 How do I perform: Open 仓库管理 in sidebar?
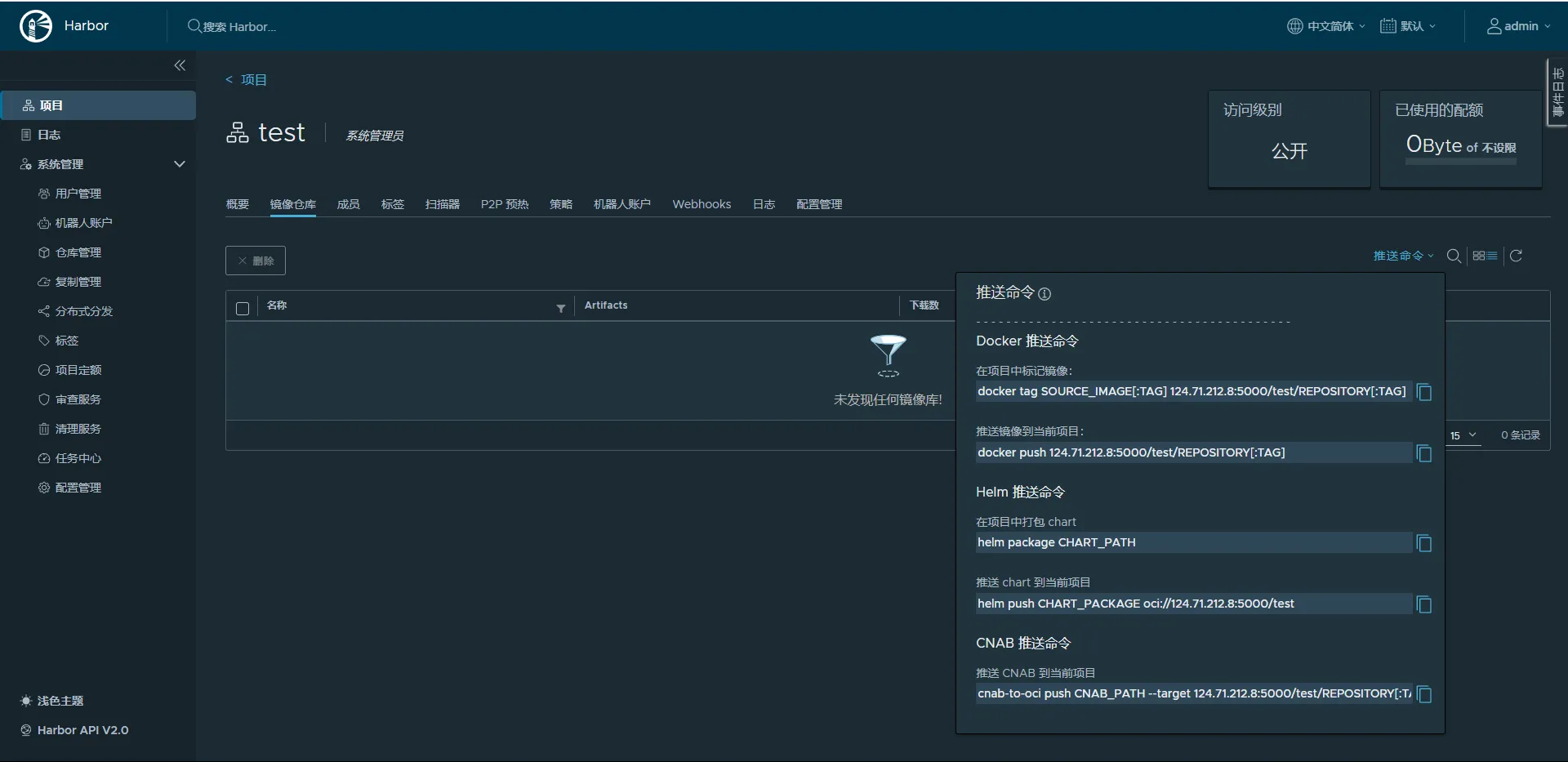tap(70, 252)
